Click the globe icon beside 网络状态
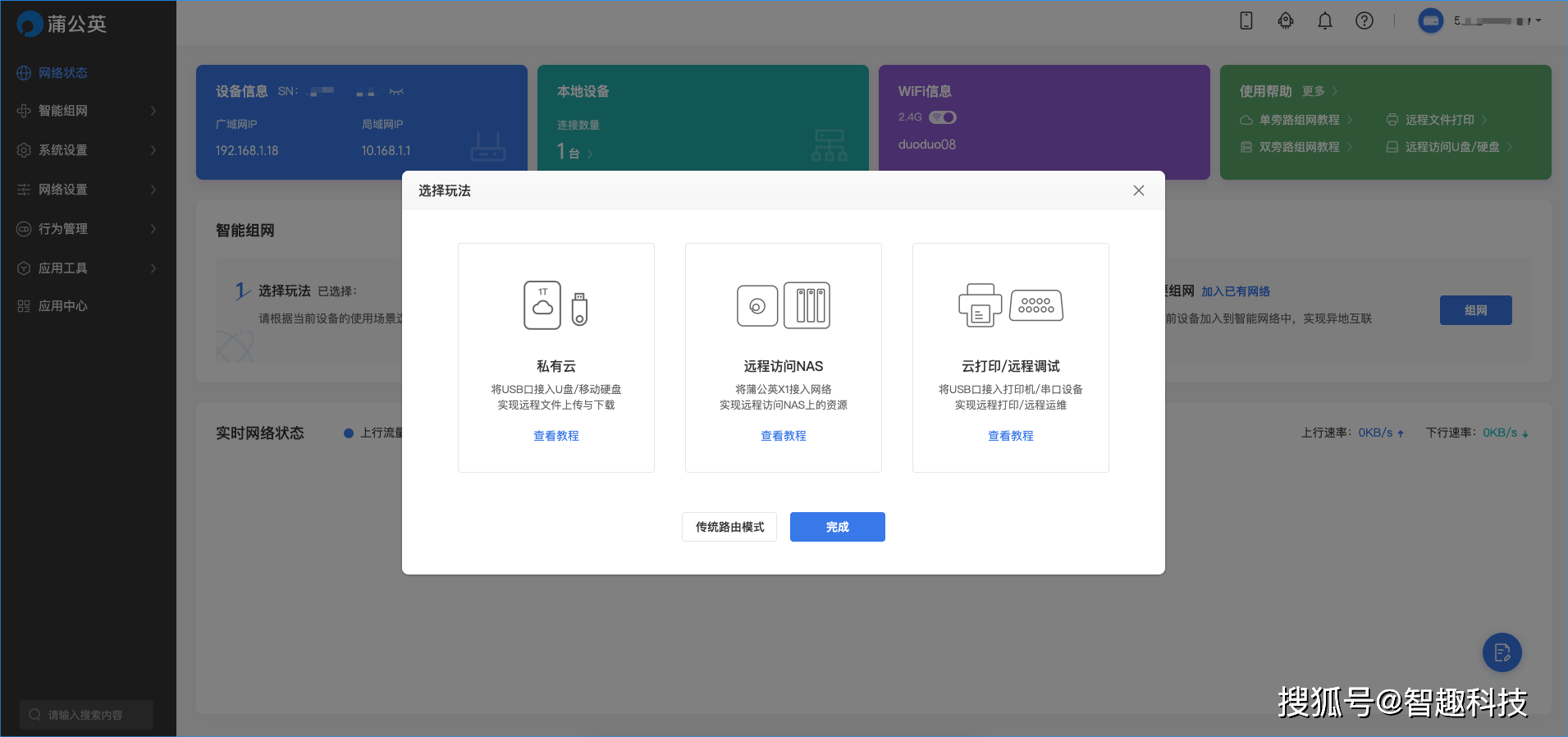This screenshot has width=1568, height=737. [24, 73]
